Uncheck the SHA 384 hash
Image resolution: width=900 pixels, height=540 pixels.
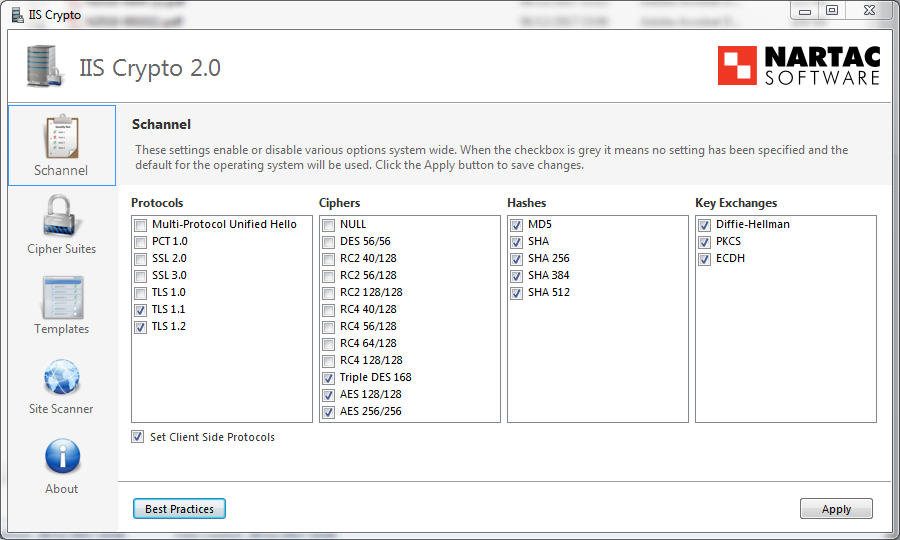tap(517, 276)
